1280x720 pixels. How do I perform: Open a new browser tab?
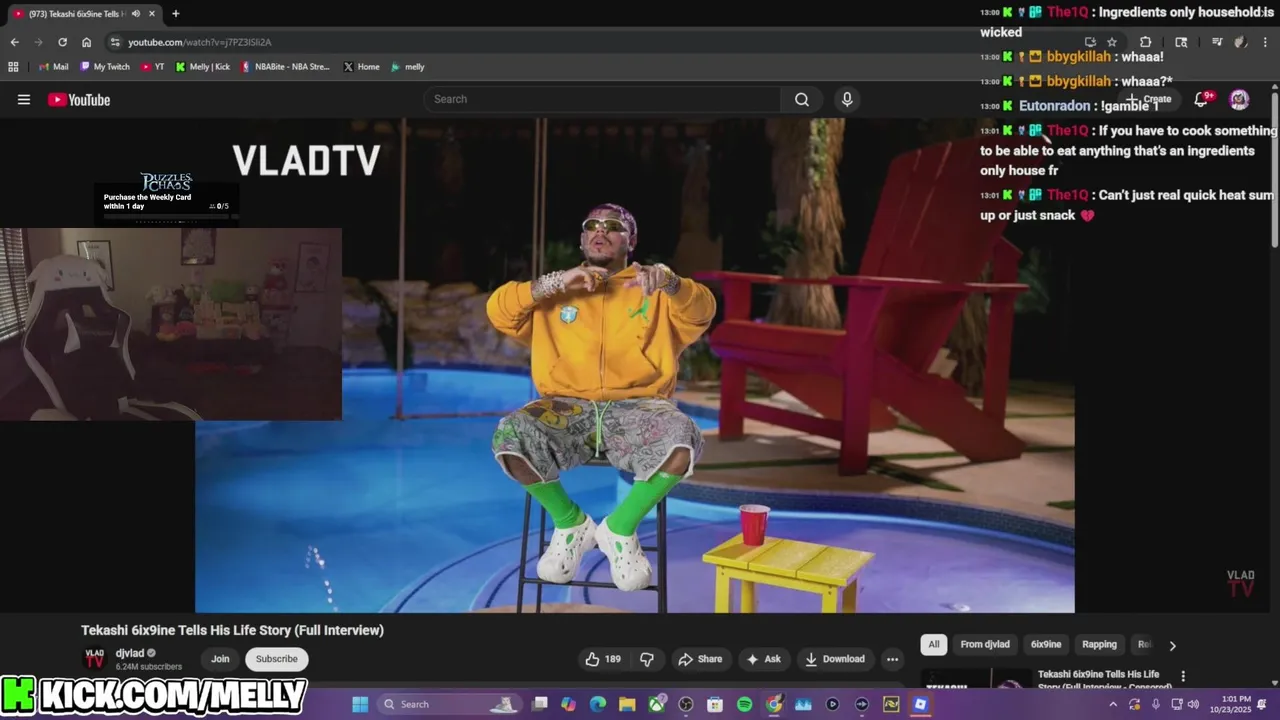176,14
